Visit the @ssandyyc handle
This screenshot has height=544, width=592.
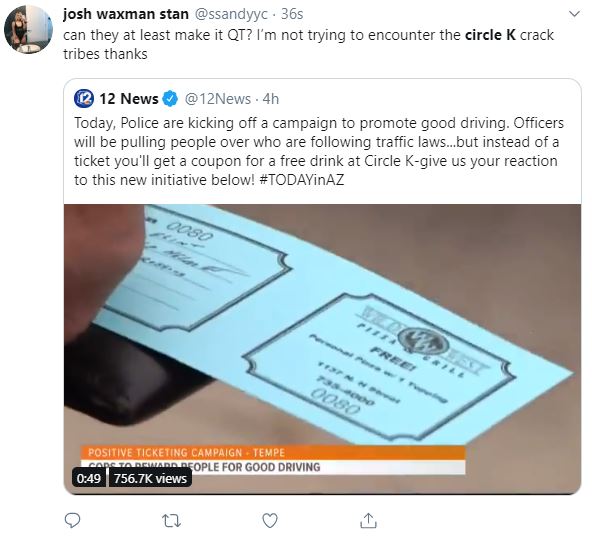[x=231, y=14]
